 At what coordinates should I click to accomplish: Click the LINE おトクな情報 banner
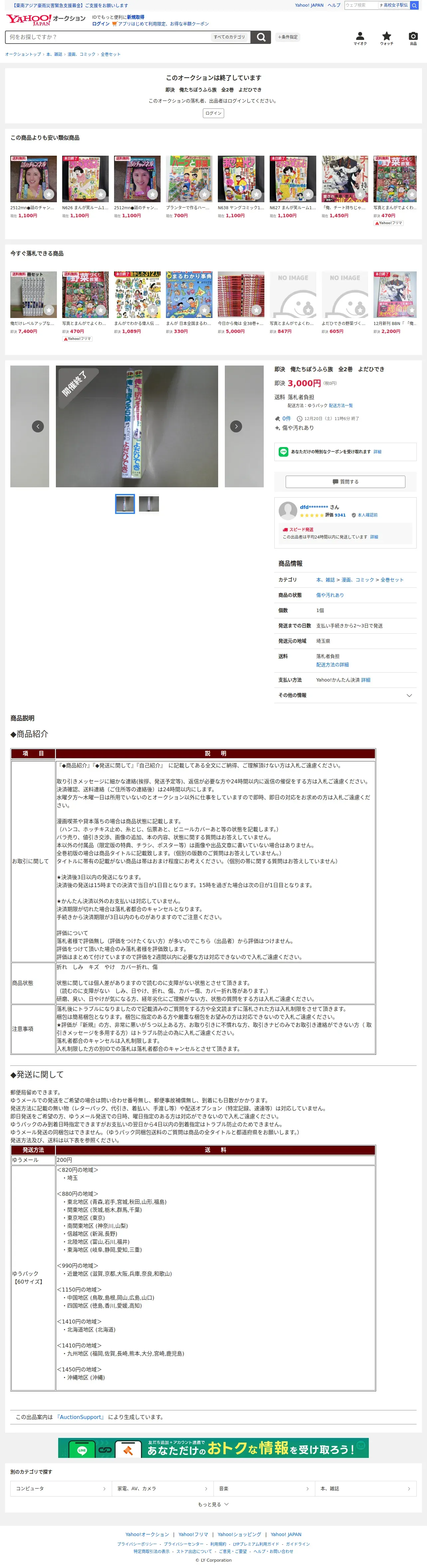(x=213, y=1448)
